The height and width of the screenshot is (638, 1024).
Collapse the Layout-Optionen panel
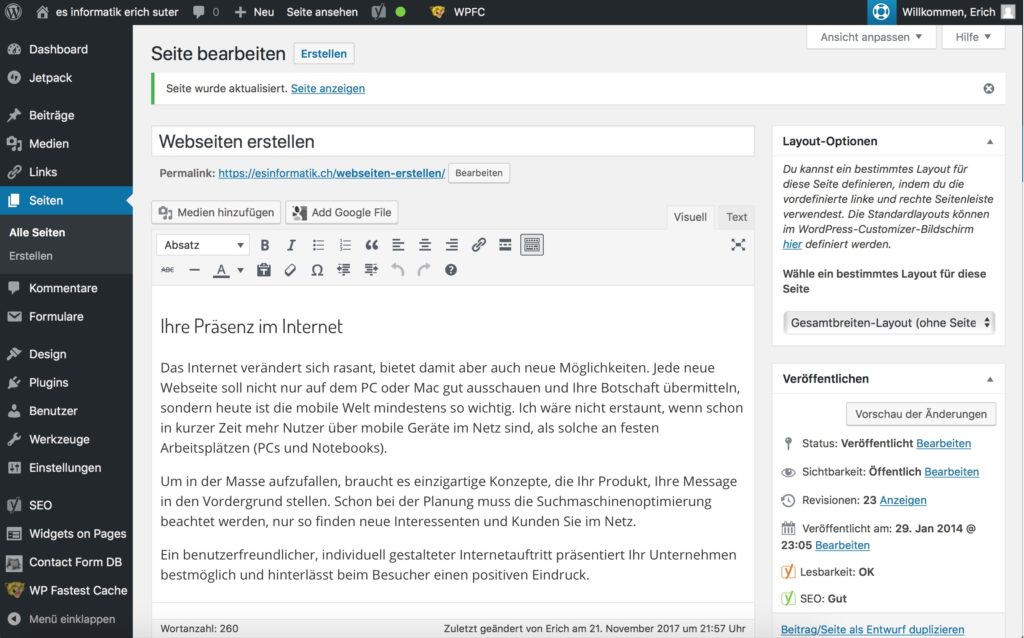click(x=989, y=141)
